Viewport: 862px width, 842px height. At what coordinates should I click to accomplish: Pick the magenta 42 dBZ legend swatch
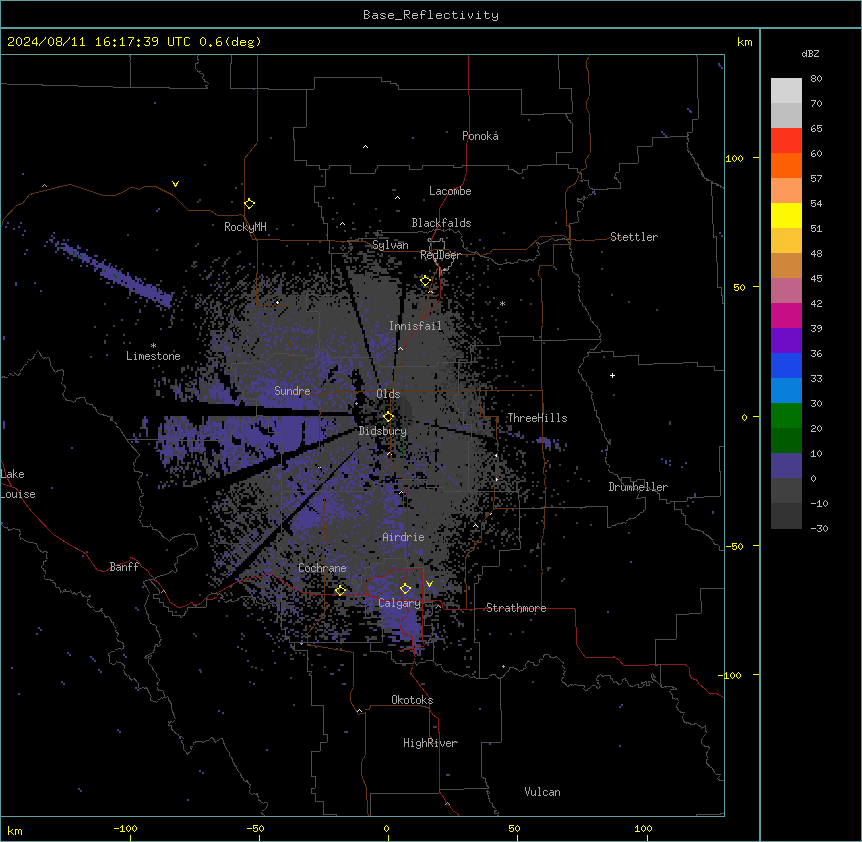click(786, 315)
